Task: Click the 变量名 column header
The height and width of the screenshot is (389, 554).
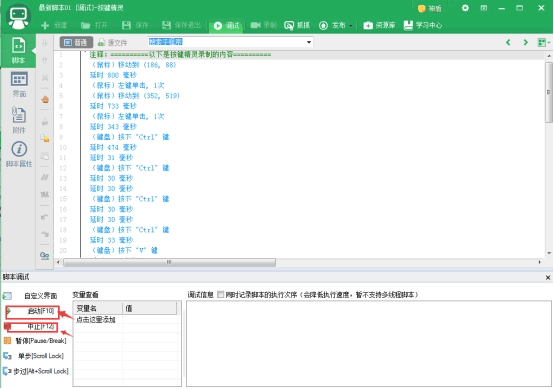Action: [x=98, y=308]
